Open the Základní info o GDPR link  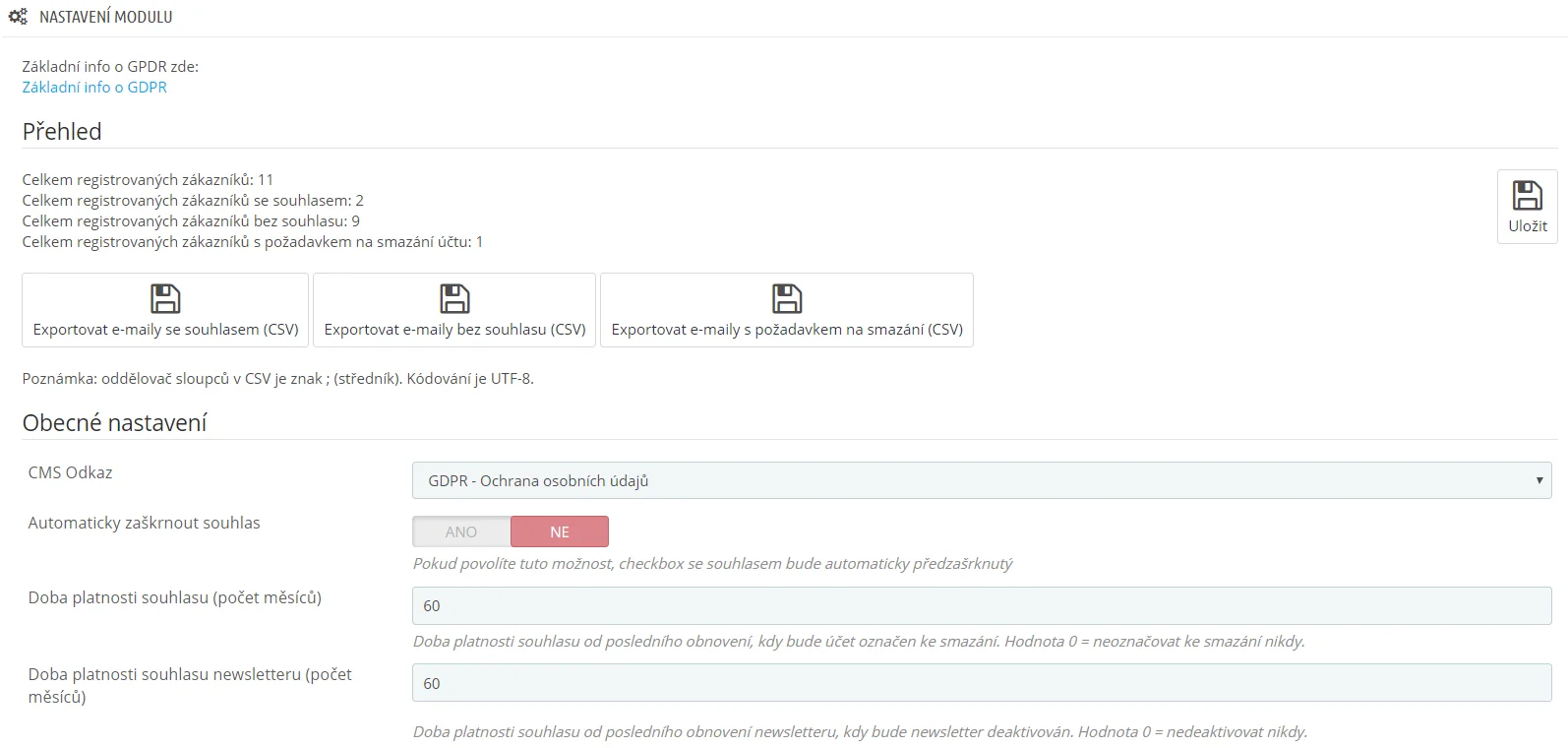pyautogui.click(x=94, y=88)
